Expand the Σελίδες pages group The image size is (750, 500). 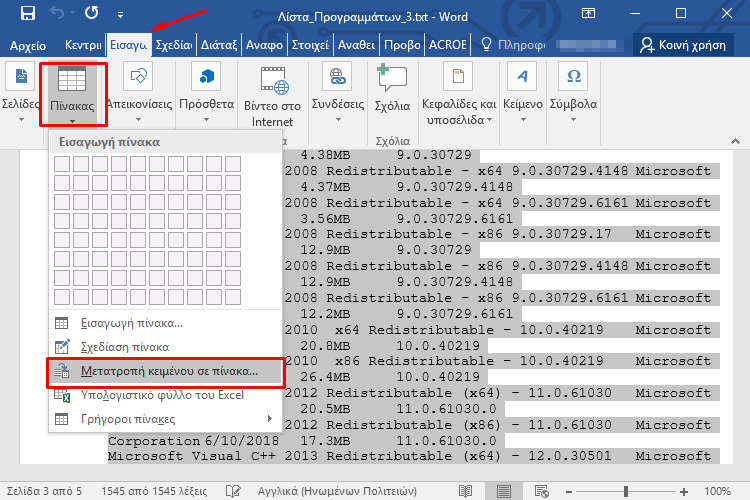[21, 93]
